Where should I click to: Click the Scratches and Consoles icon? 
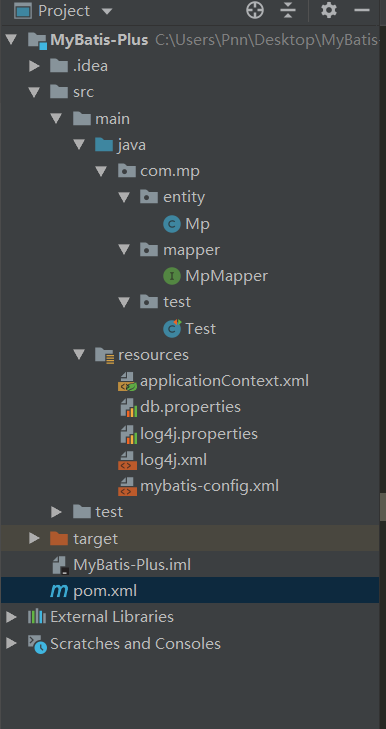37,644
